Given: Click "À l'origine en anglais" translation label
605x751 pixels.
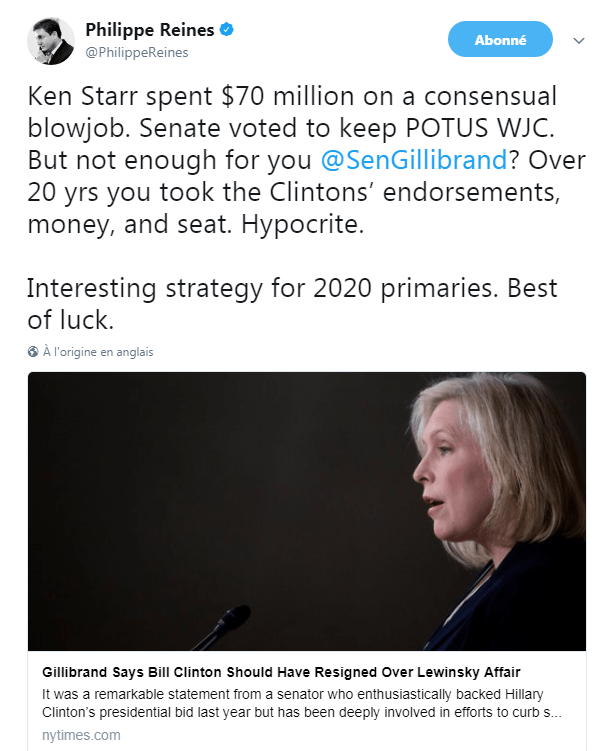Looking at the screenshot, I should (x=98, y=352).
